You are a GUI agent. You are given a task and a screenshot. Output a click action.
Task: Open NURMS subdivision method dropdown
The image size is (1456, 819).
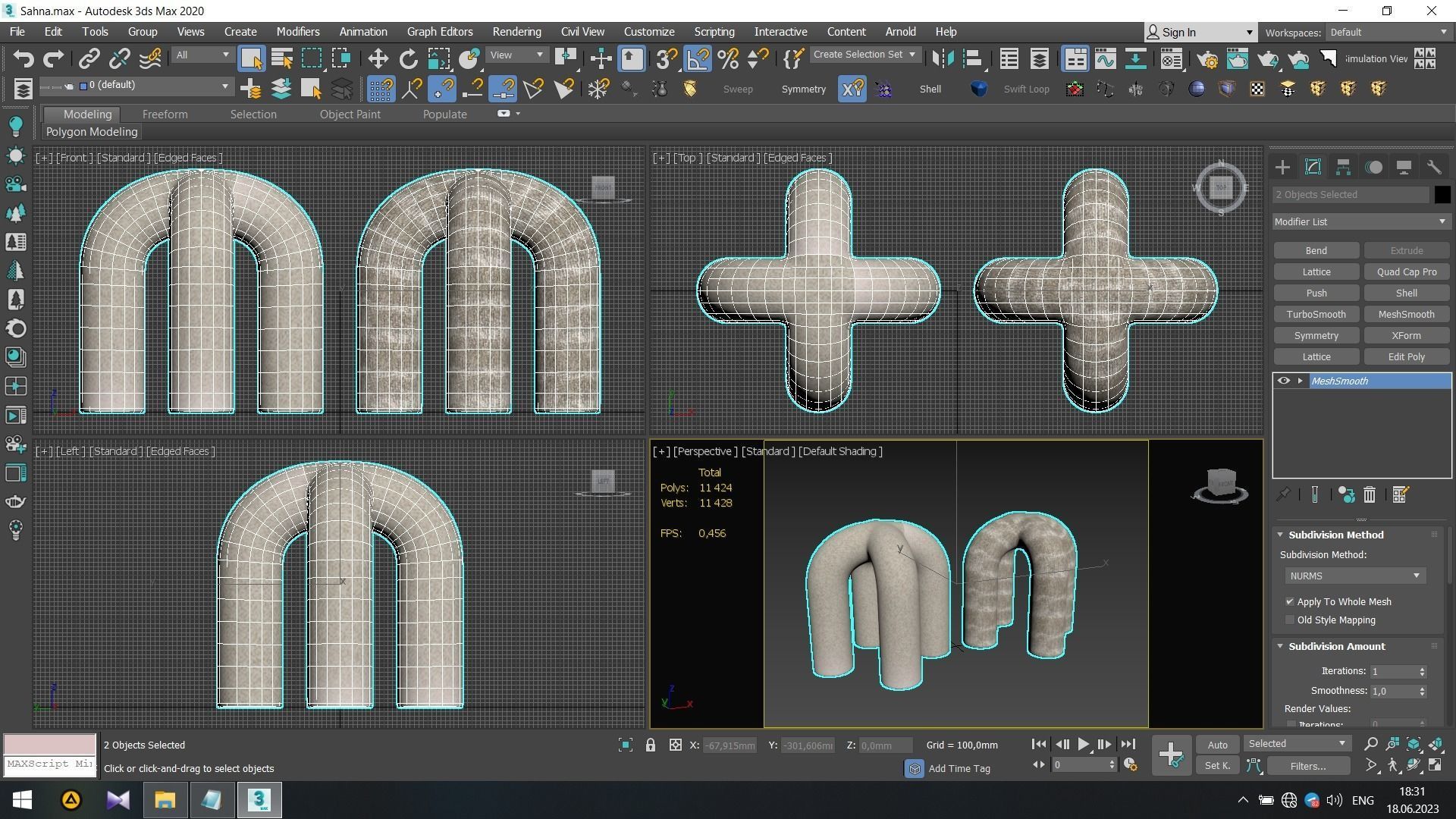pos(1354,576)
